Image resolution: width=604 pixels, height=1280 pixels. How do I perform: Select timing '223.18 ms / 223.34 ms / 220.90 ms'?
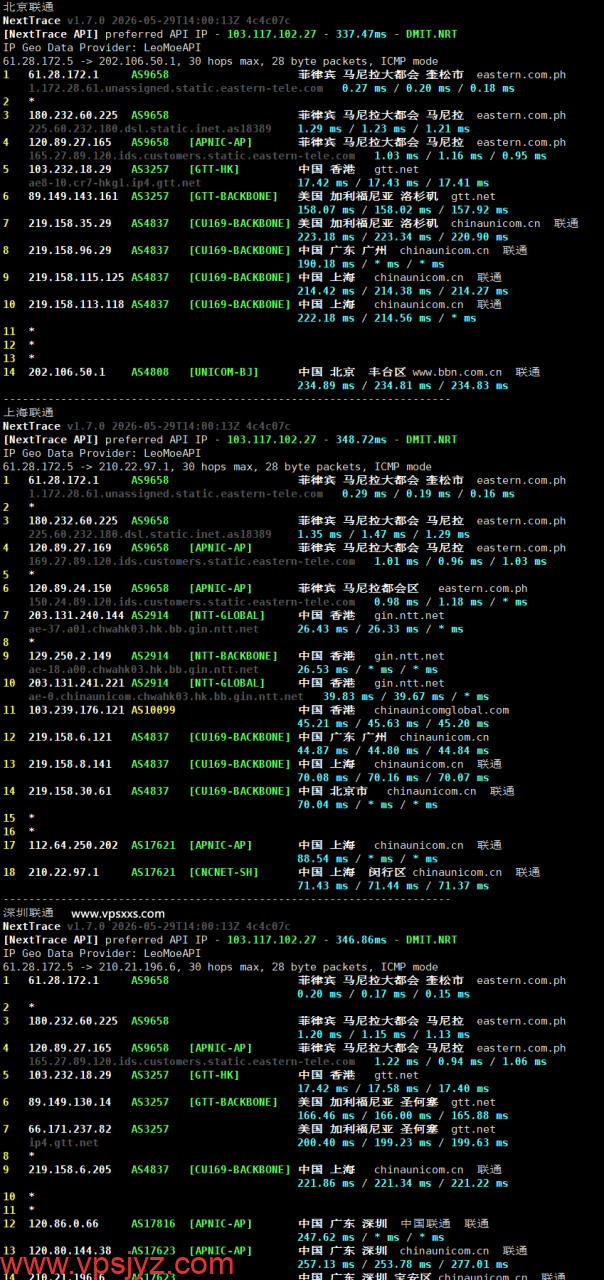point(403,237)
